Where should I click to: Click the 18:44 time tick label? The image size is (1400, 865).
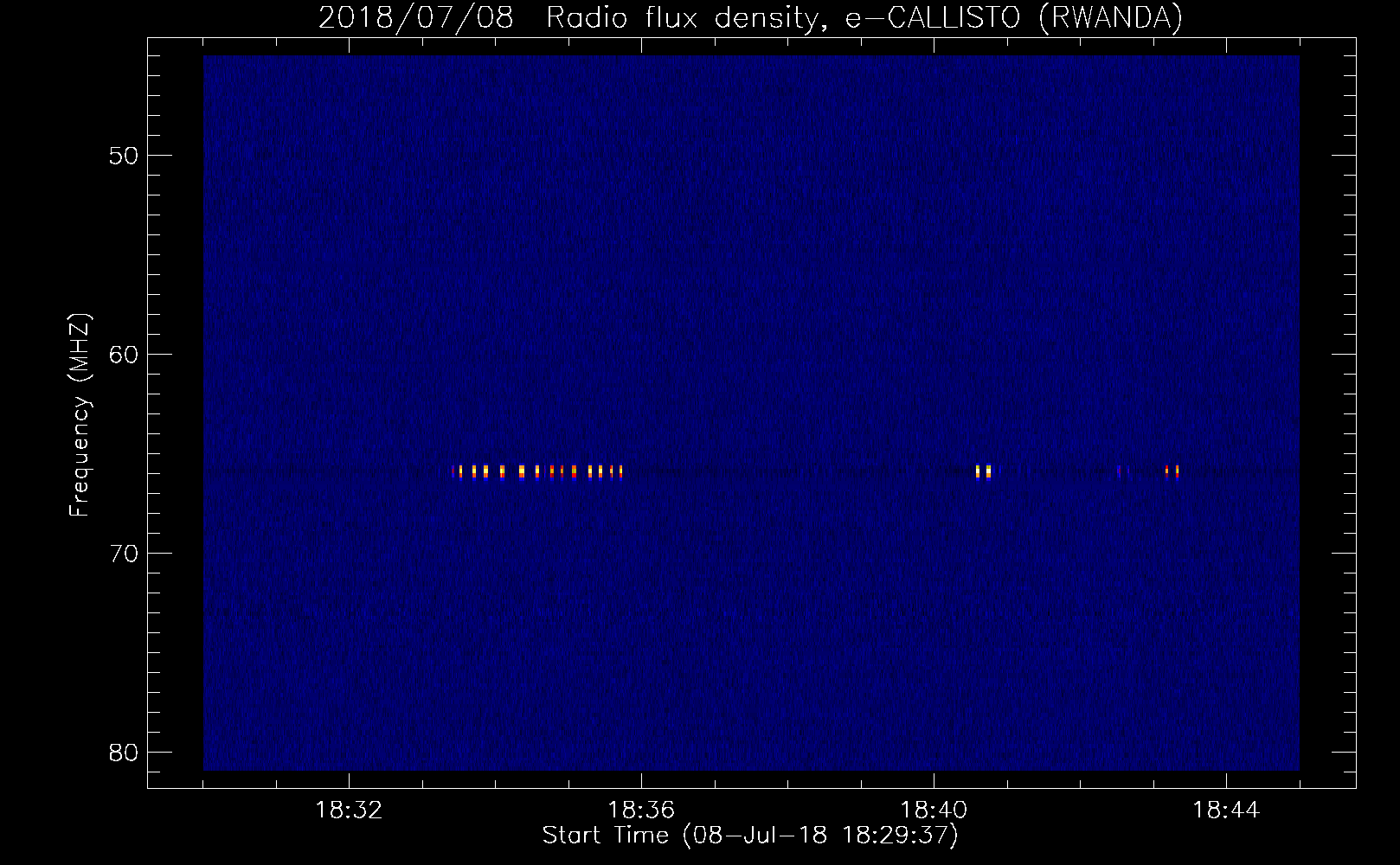(1226, 811)
